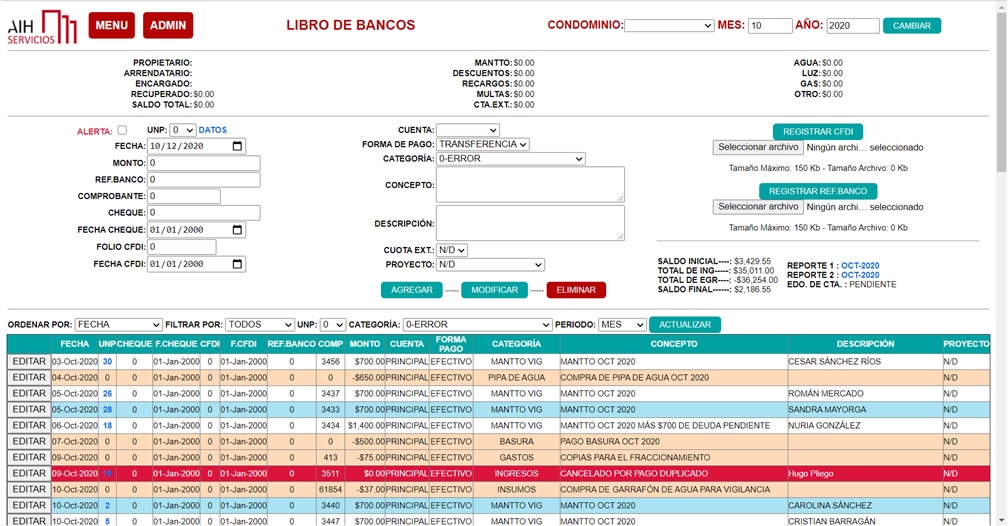Screen dimensions: 1008x526
Task: Open the FILTRAR POR dropdown showing TODOS
Action: pos(260,325)
